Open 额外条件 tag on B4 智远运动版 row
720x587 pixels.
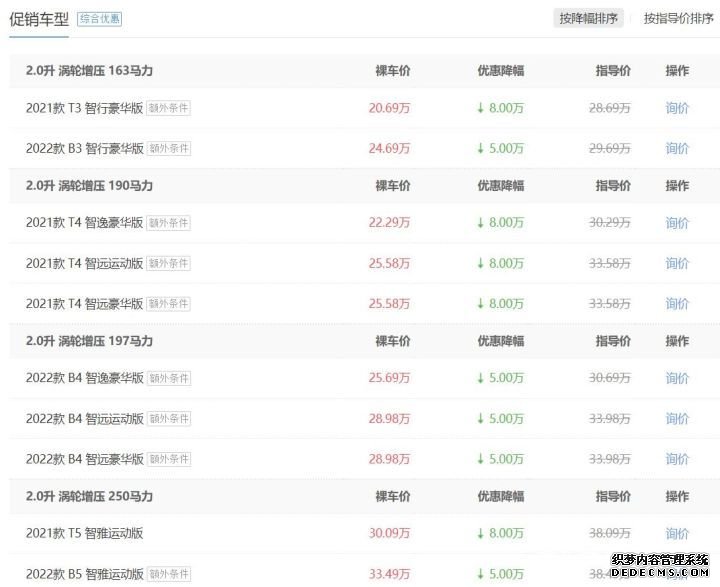tap(169, 418)
